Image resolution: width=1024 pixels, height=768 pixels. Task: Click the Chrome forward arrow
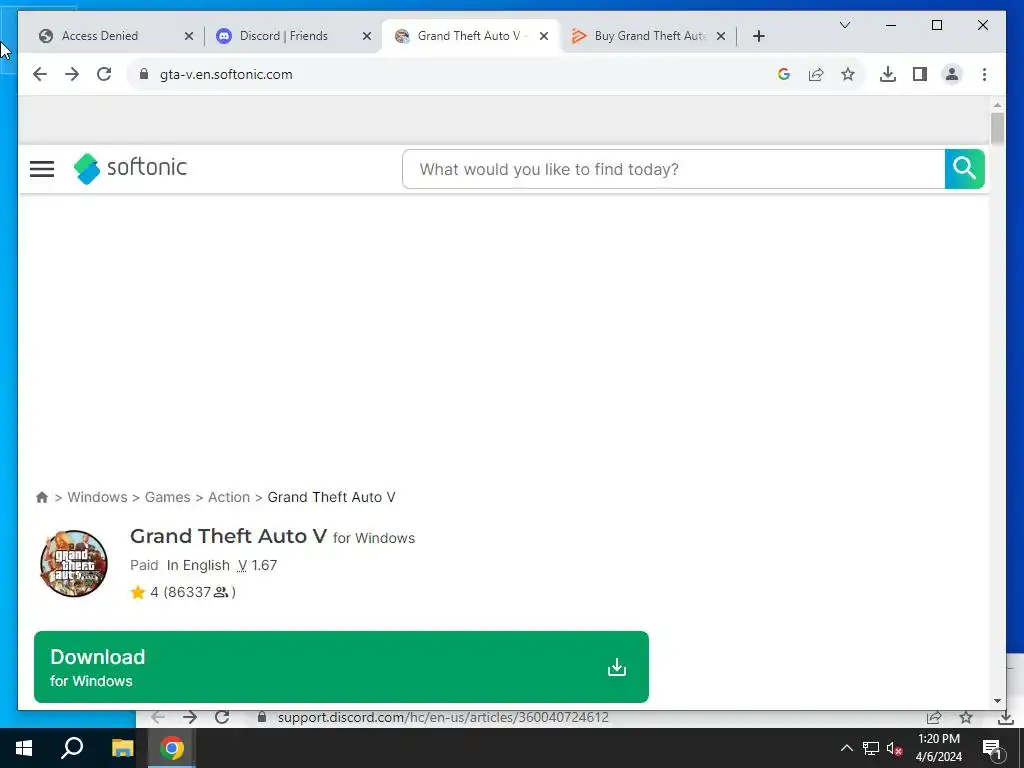[72, 74]
